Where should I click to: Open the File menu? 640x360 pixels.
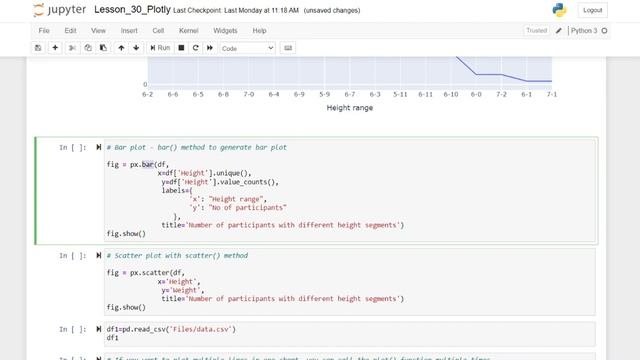pos(44,31)
